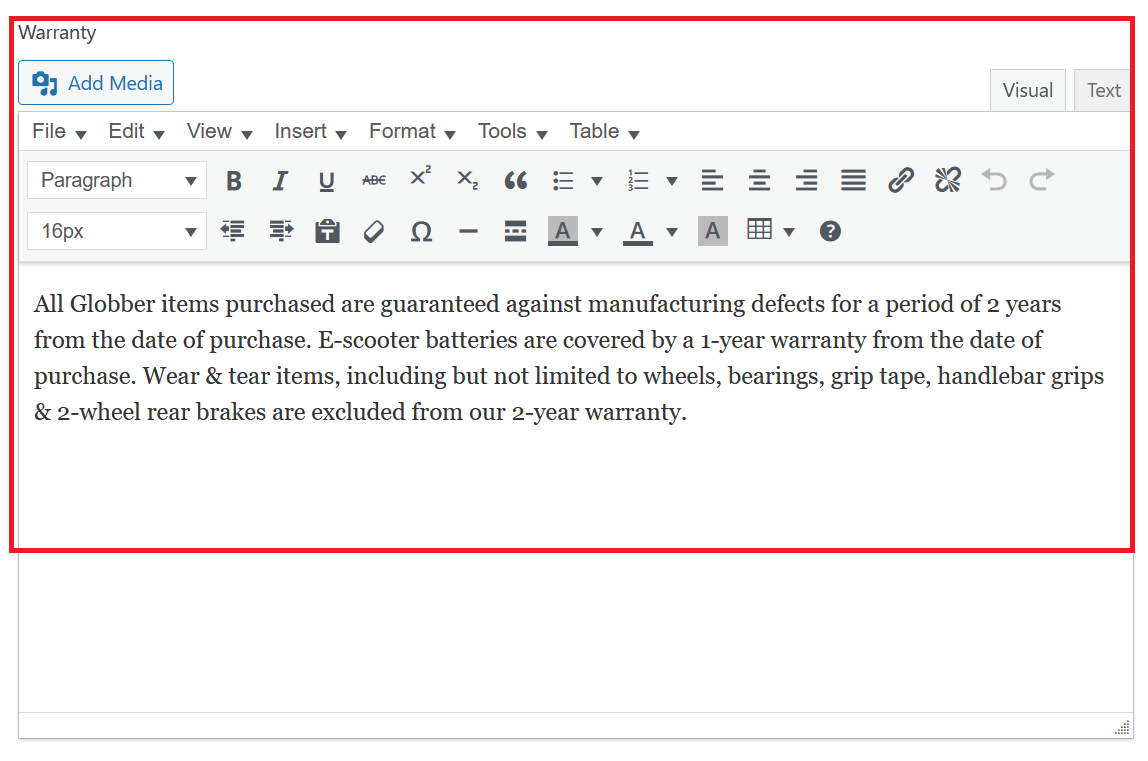Viewport: 1148px width, 761px height.
Task: Expand numbered list style options arrow
Action: 671,181
